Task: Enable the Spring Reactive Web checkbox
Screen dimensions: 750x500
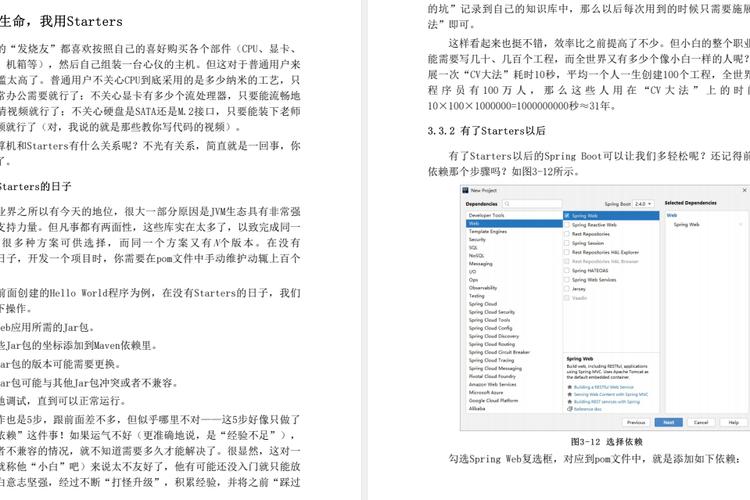Action: pos(568,225)
